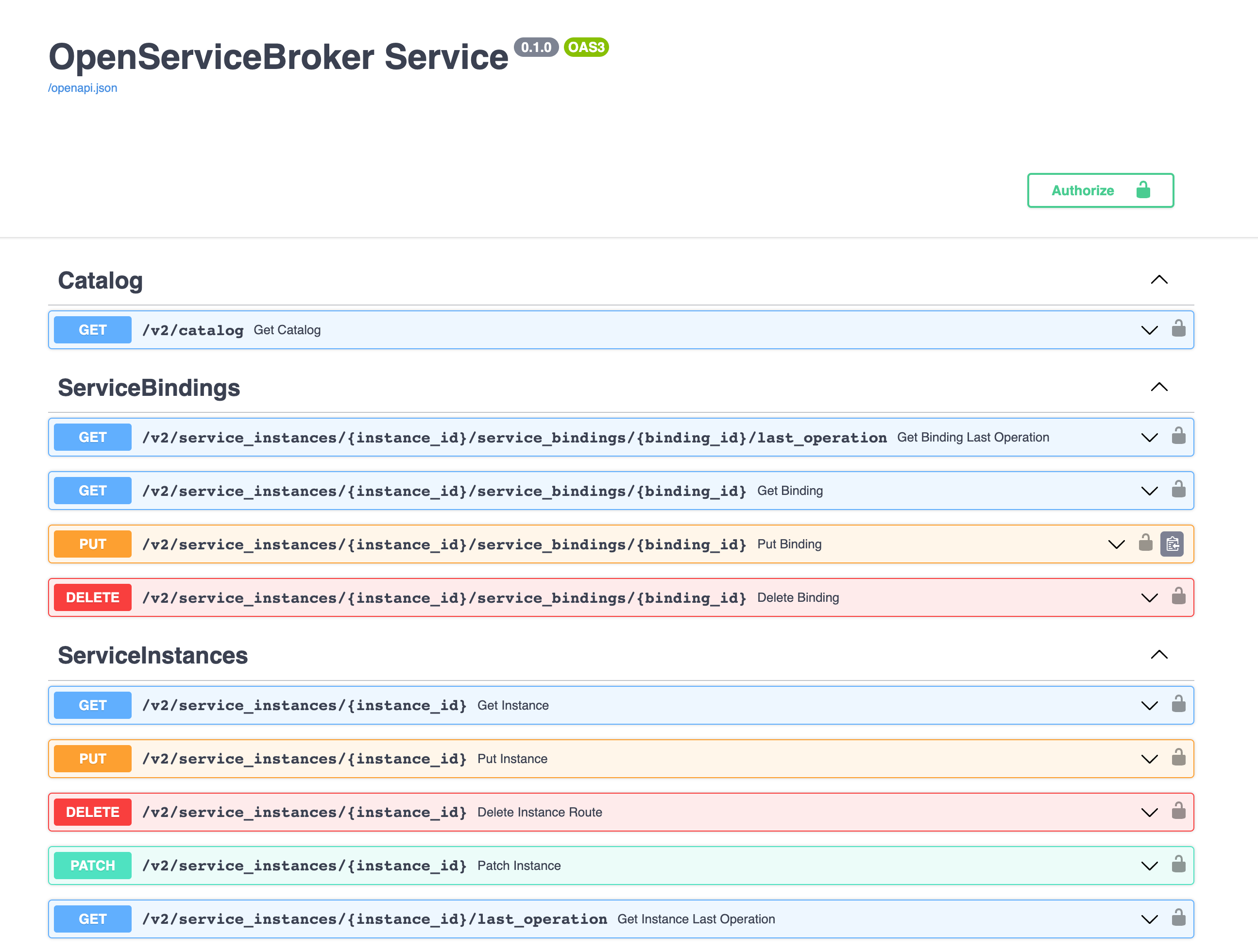
Task: Click the ServiceBindings section heading
Action: 149,388
